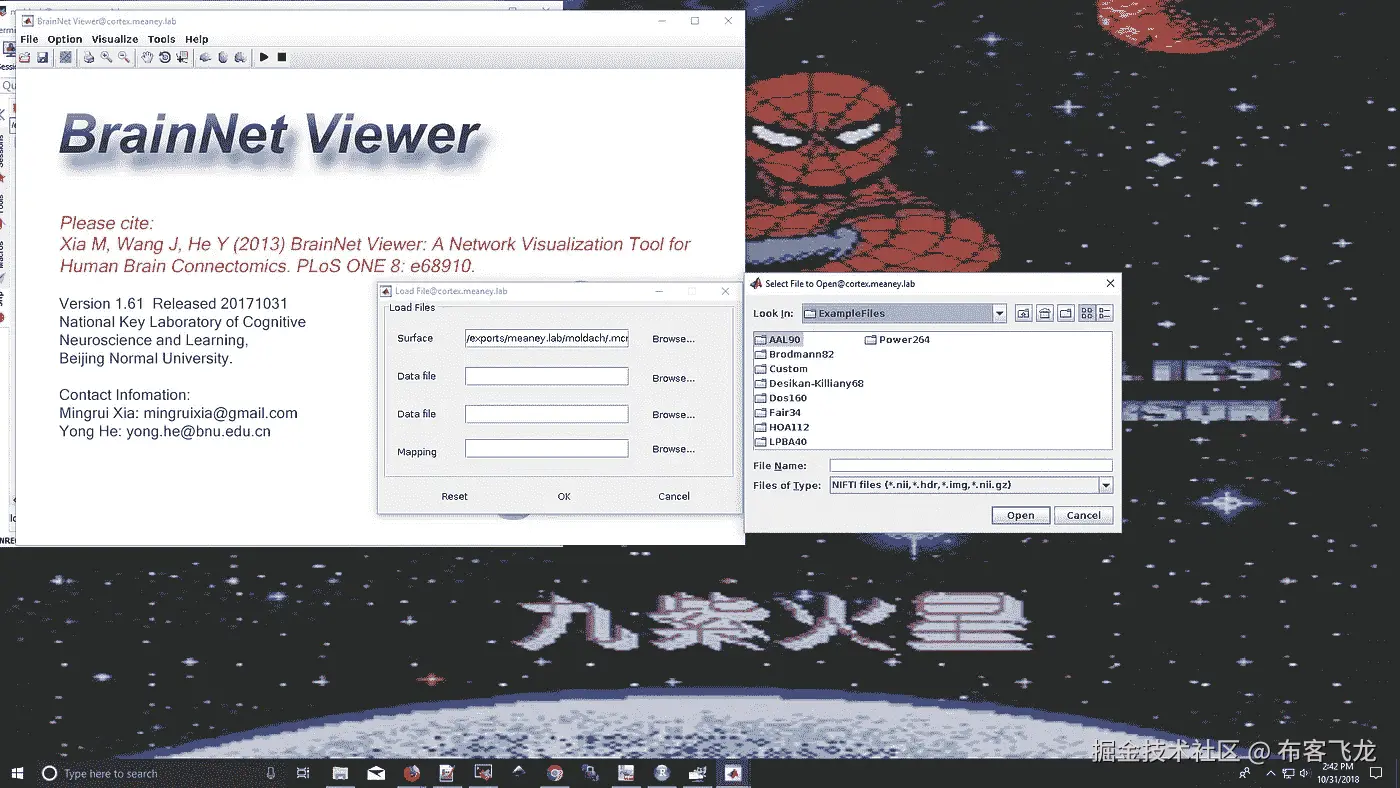Open the Tools menu
Viewport: 1400px width, 788px height.
(161, 40)
